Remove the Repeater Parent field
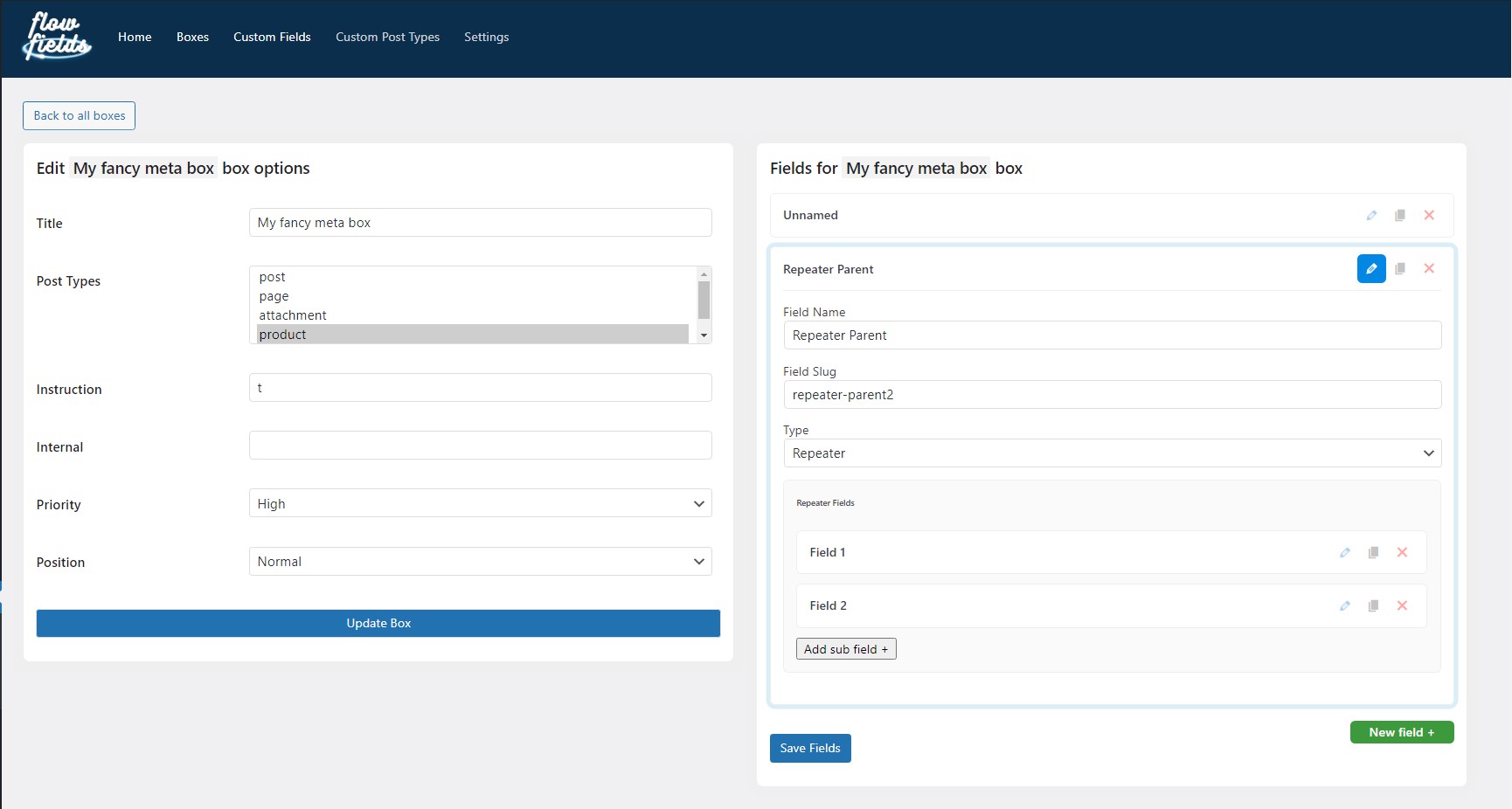 tap(1429, 269)
